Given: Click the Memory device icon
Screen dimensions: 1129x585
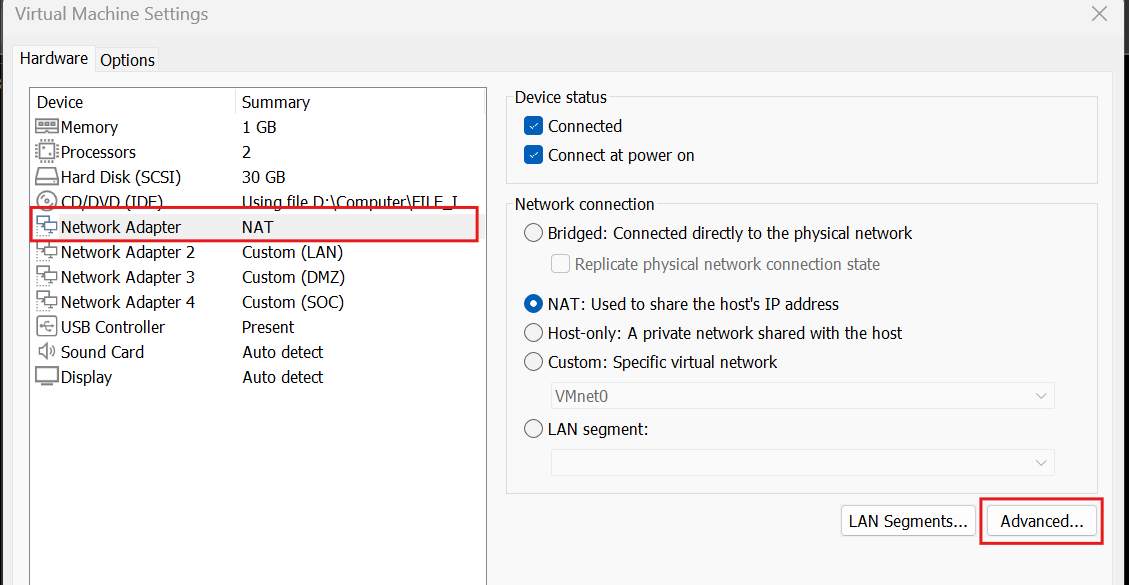Looking at the screenshot, I should (x=47, y=127).
